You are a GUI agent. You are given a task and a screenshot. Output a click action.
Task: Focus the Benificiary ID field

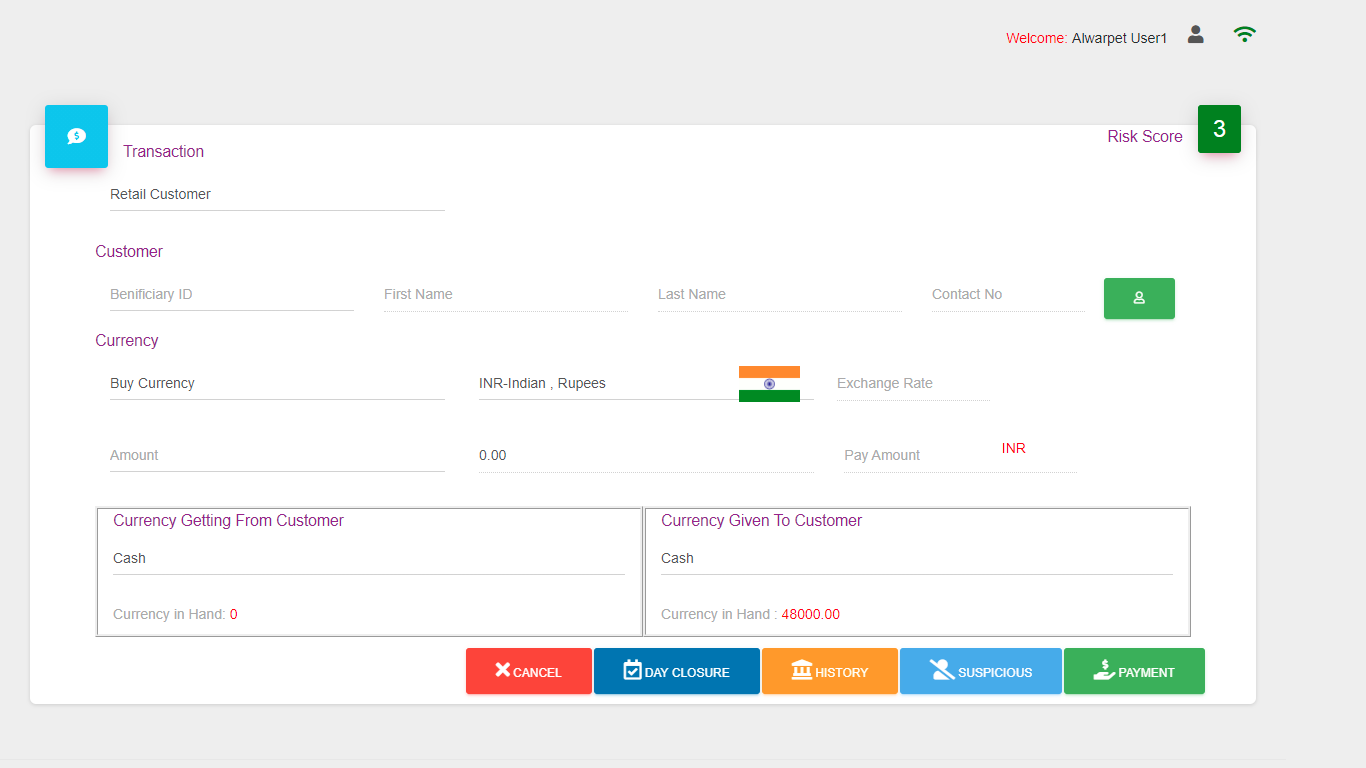pyautogui.click(x=232, y=295)
